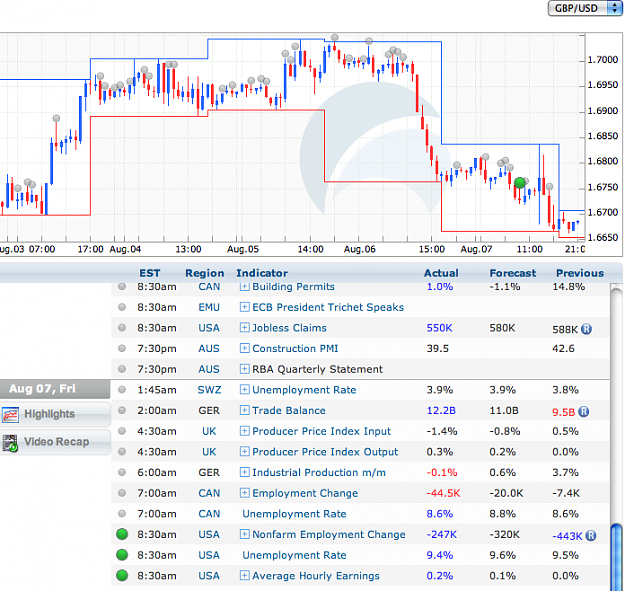Expand RBA Quarterly Statement details
This screenshot has width=625, height=591.
click(x=244, y=369)
